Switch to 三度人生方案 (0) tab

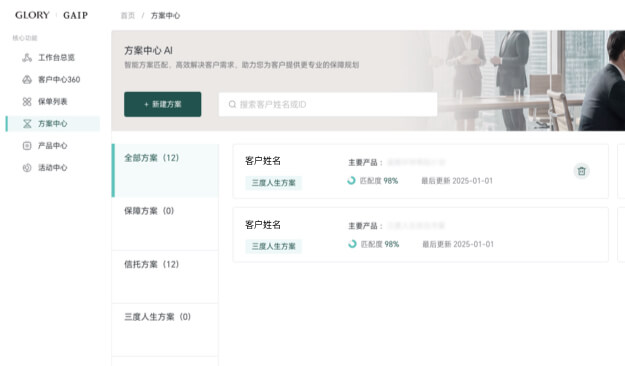click(x=165, y=330)
